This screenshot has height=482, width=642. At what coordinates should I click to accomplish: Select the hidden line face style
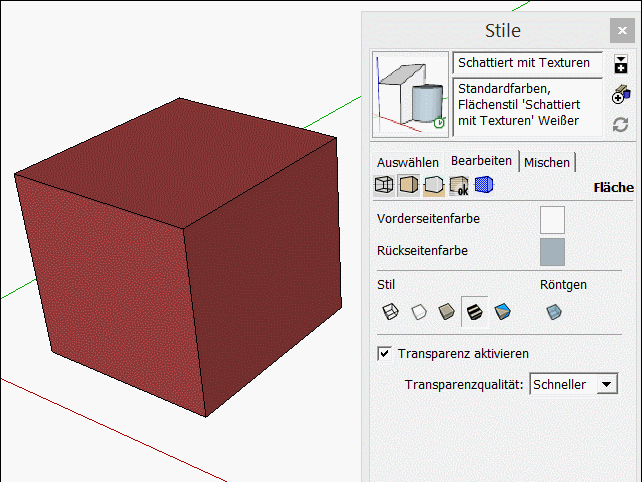(x=418, y=312)
